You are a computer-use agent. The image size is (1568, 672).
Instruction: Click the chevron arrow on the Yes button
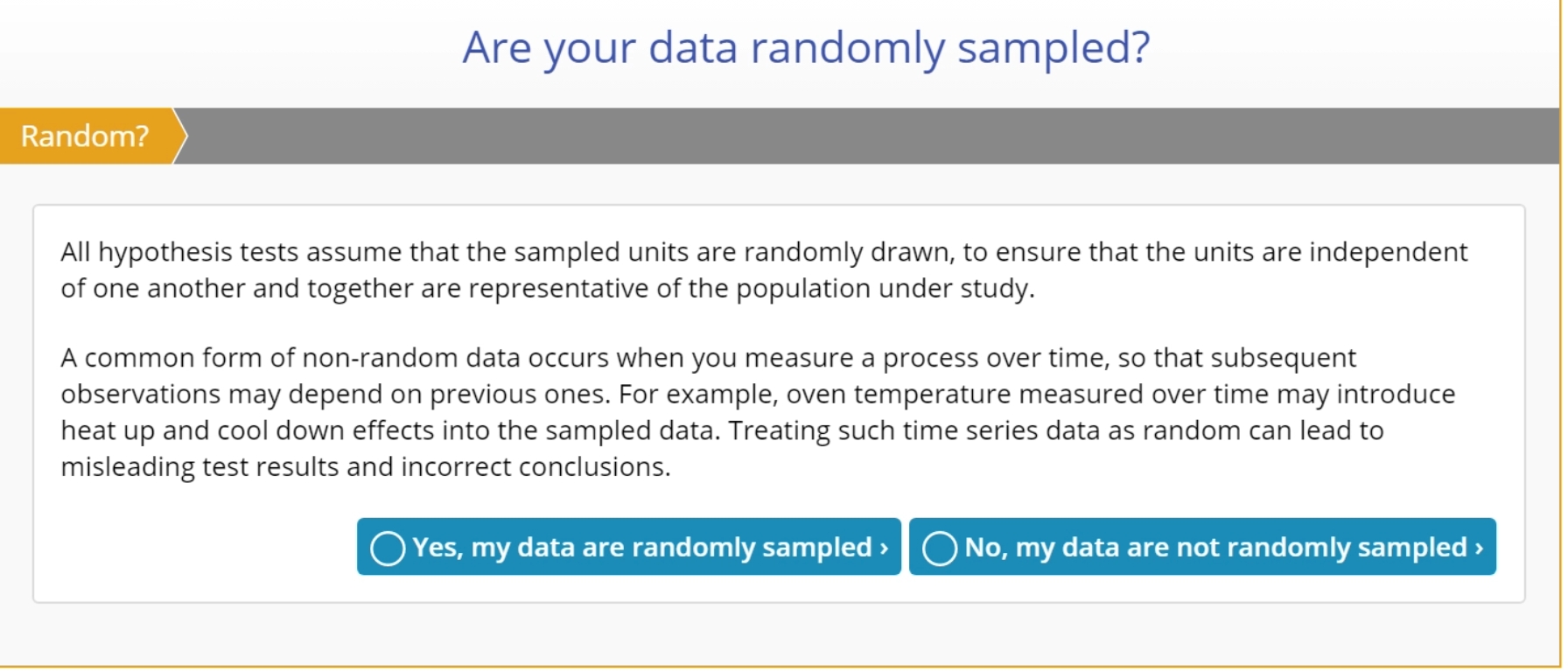click(x=885, y=549)
